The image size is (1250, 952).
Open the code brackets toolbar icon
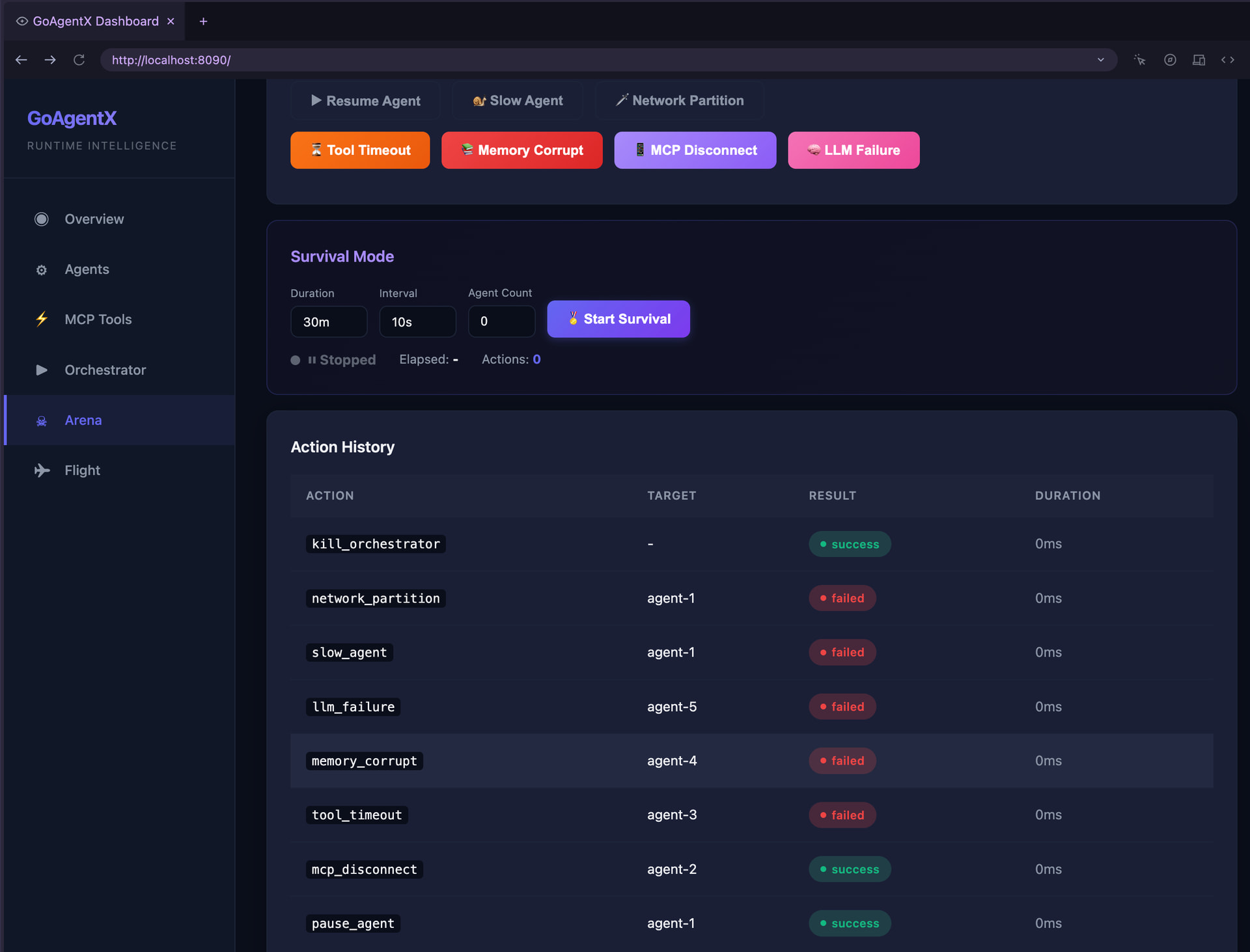point(1228,60)
